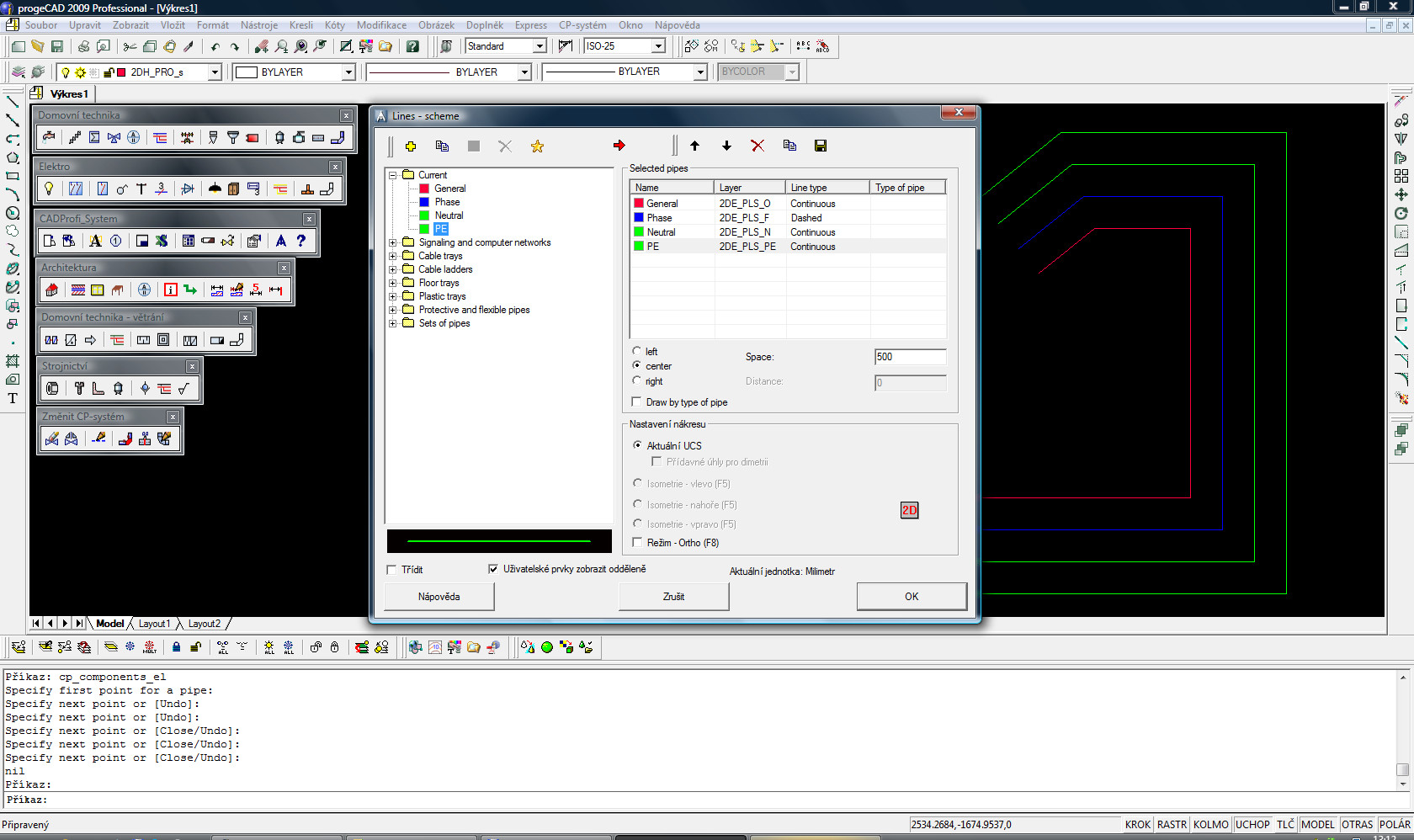Toggle KOLMO ortho mode in status bar

click(1211, 825)
